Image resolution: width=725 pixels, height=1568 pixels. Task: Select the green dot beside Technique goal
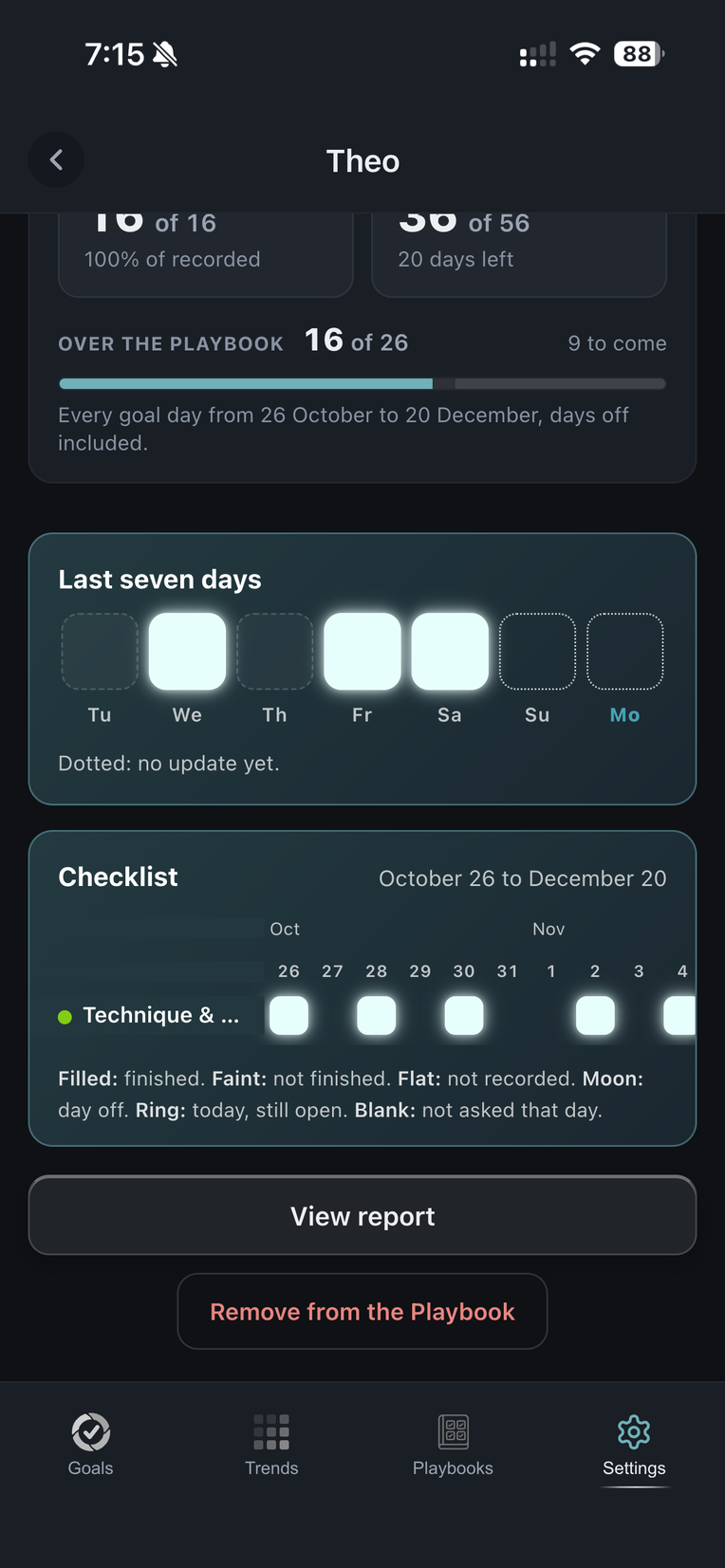(x=65, y=1017)
